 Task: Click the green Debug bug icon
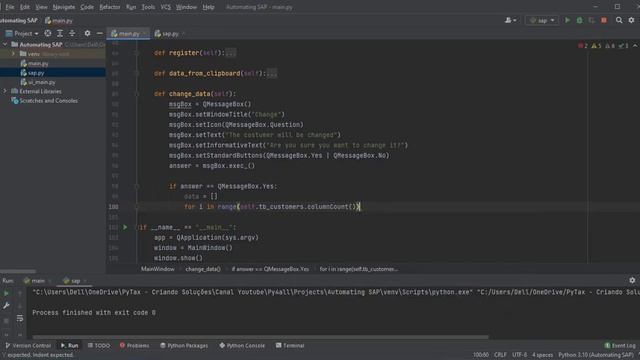(580, 20)
